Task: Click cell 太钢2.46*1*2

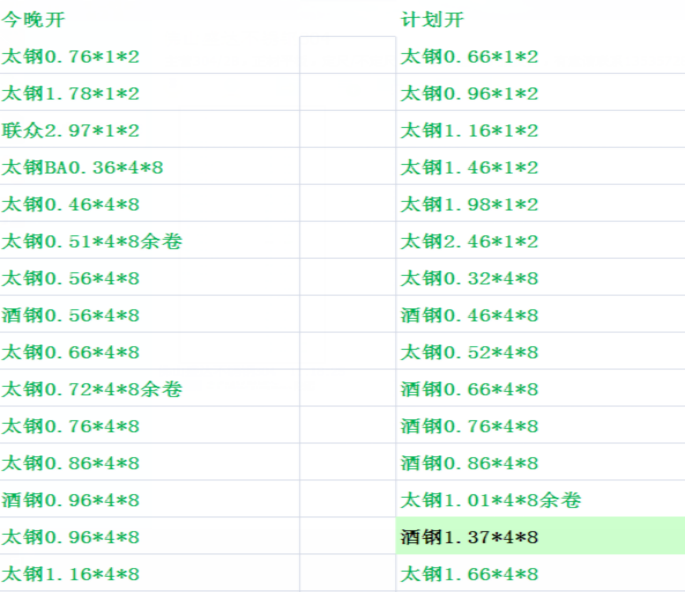Action: pyautogui.click(x=541, y=240)
